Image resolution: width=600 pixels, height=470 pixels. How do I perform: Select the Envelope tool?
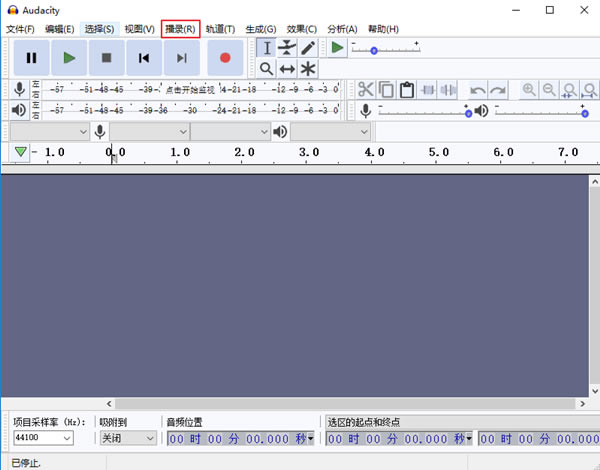click(x=287, y=48)
